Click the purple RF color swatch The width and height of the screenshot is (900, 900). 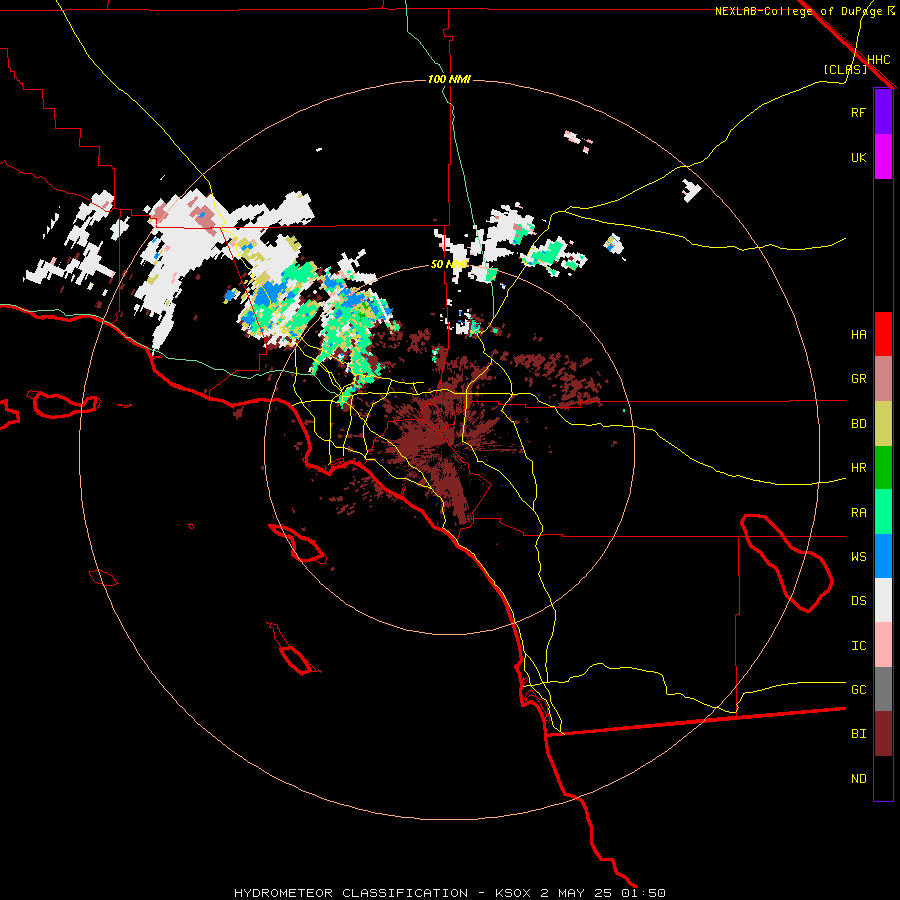[x=883, y=112]
